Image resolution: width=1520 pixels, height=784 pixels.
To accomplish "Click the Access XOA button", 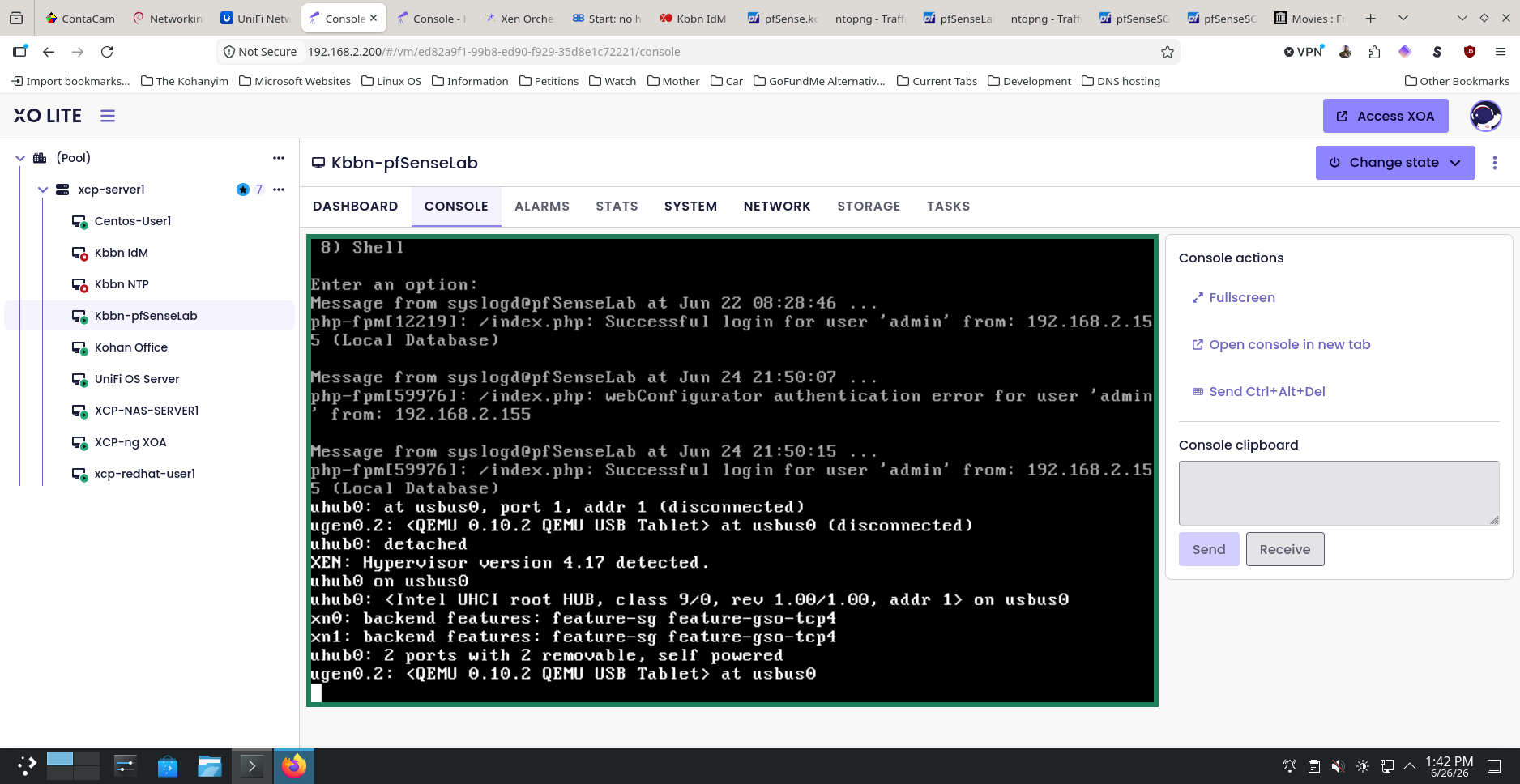I will click(x=1386, y=116).
